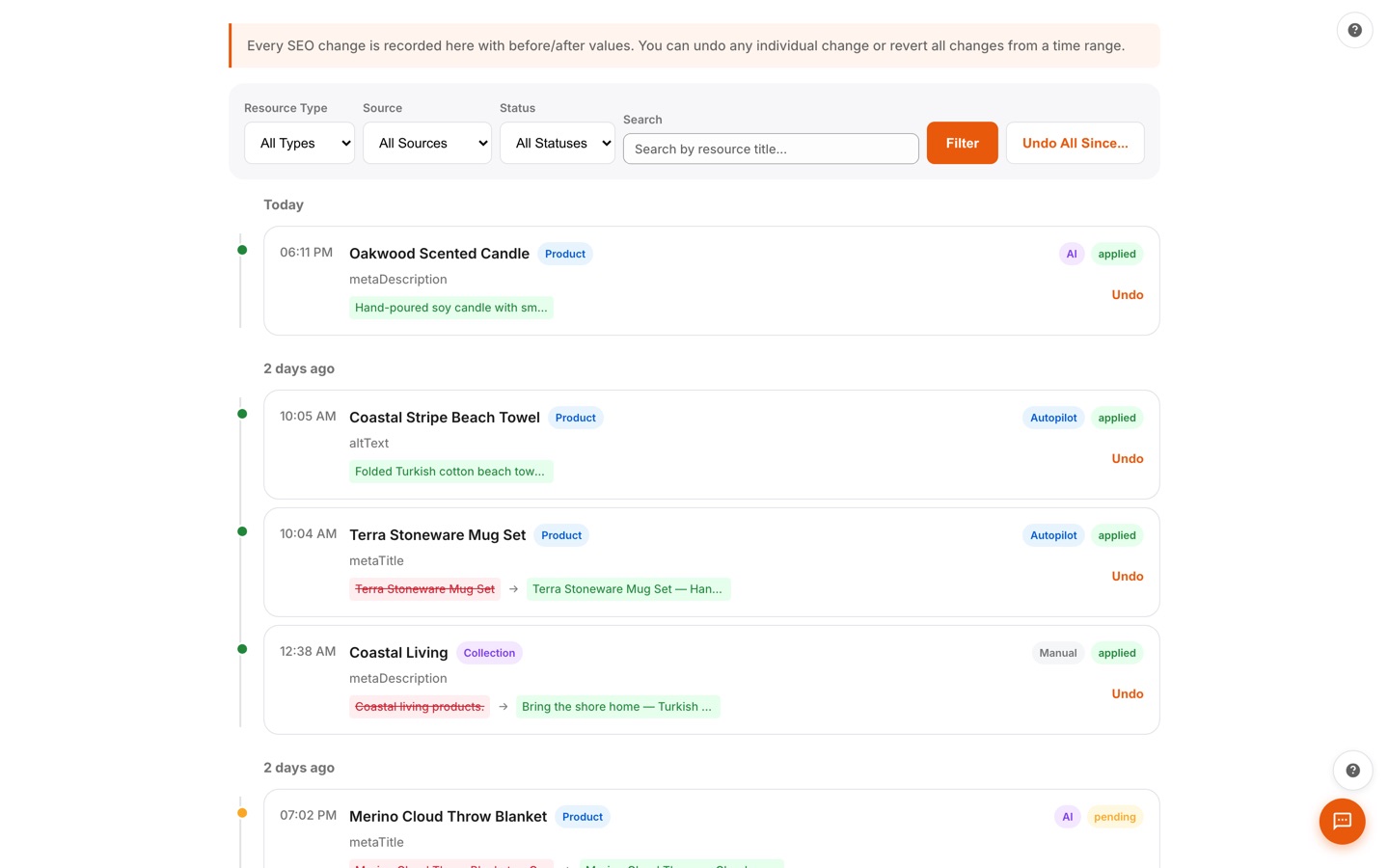The width and height of the screenshot is (1389, 868).
Task: Click the old value 'Coastal living products.'
Action: [420, 707]
